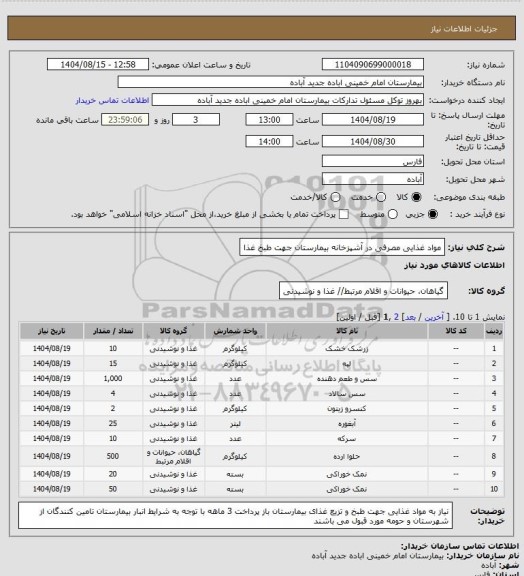Click the گیاهان، حیوانات و اقلام مرتبط group cell
The height and width of the screenshot is (576, 524).
coord(173,457)
